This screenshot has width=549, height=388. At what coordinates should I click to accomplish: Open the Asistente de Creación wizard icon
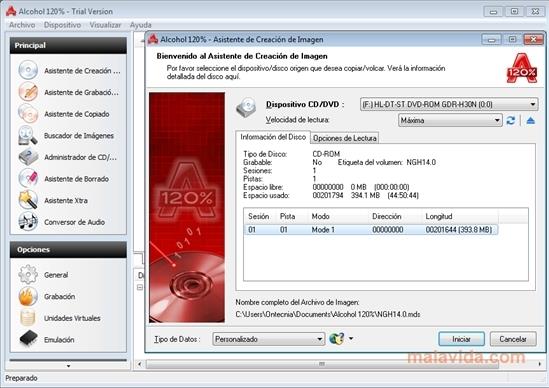point(28,70)
